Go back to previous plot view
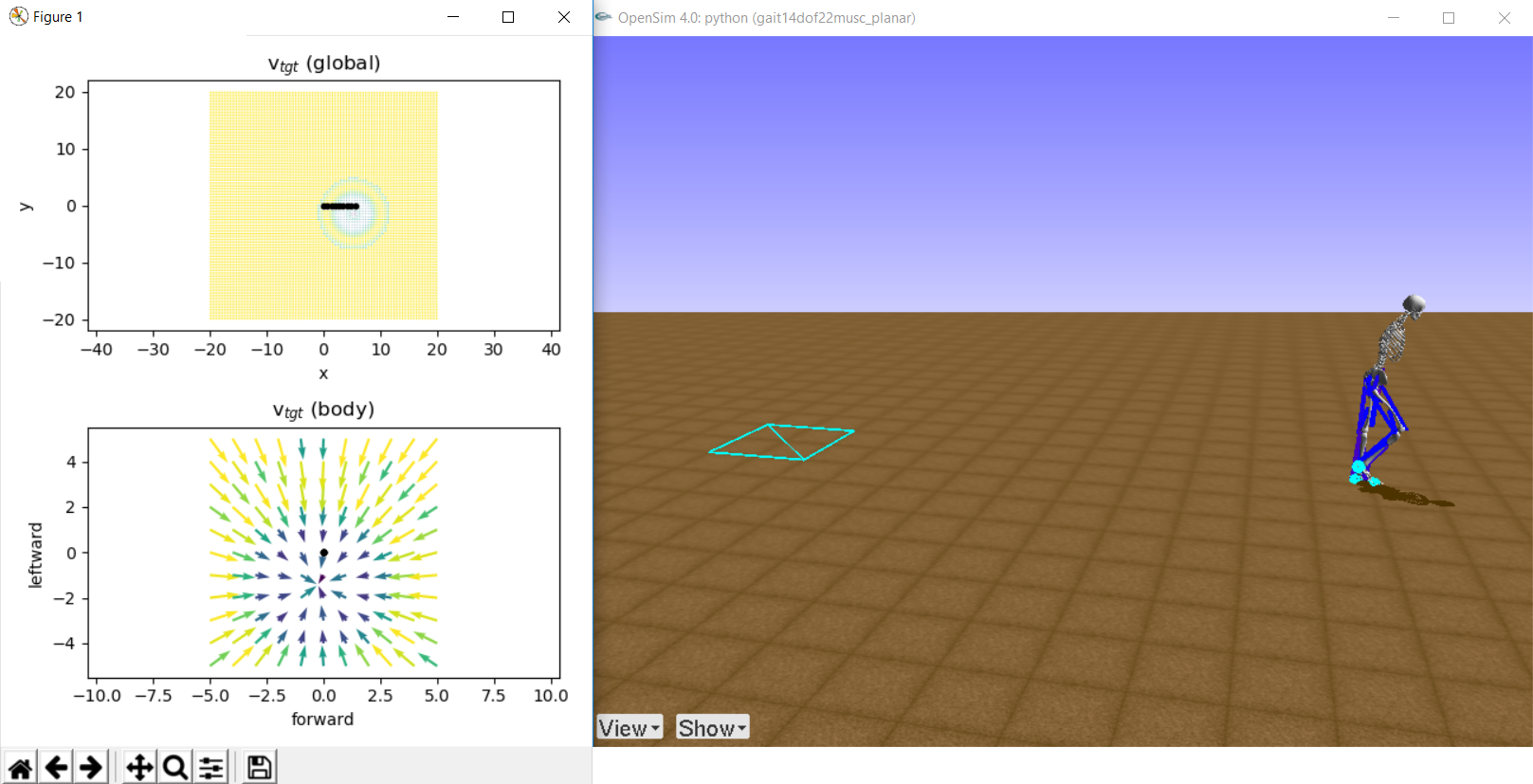The image size is (1533, 784). pos(56,767)
